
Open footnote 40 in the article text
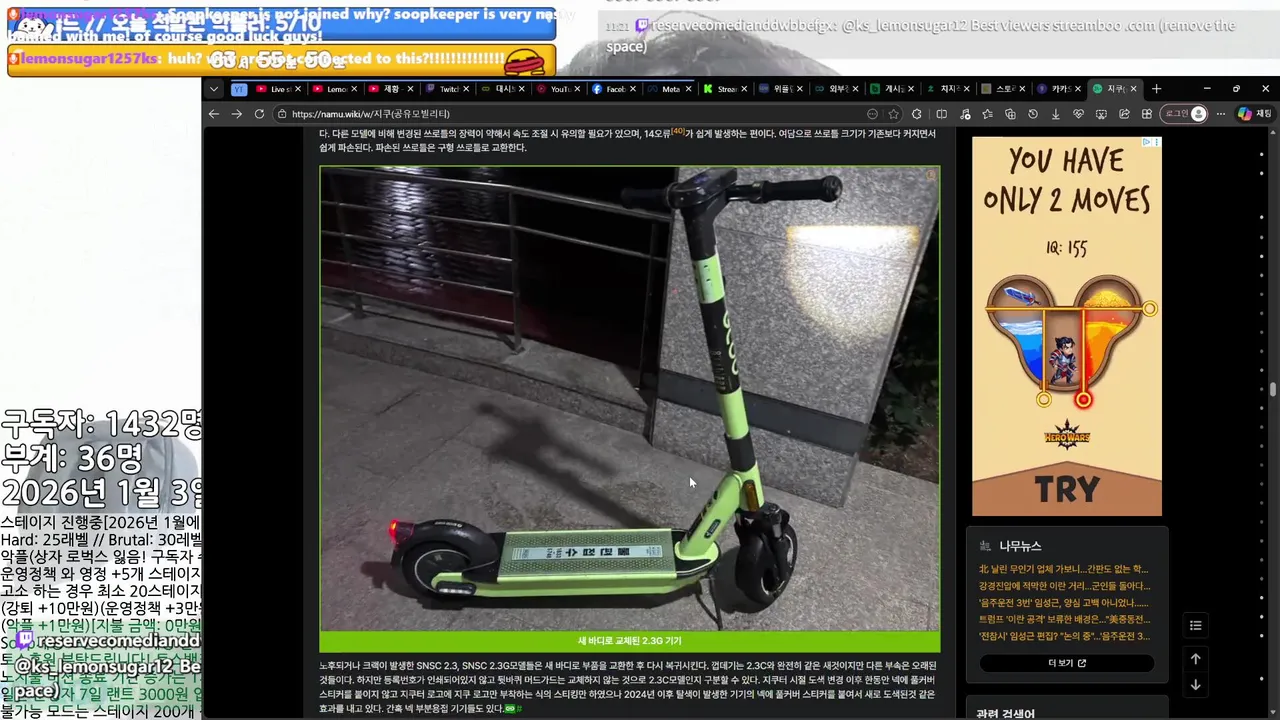678,131
